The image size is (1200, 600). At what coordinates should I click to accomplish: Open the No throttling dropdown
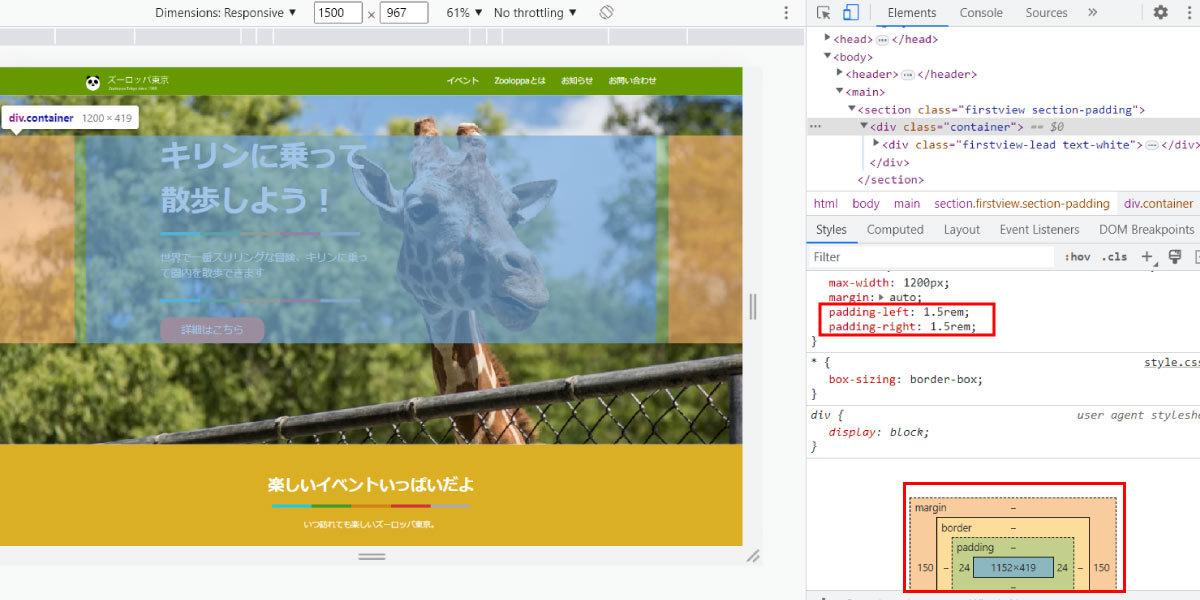point(535,13)
